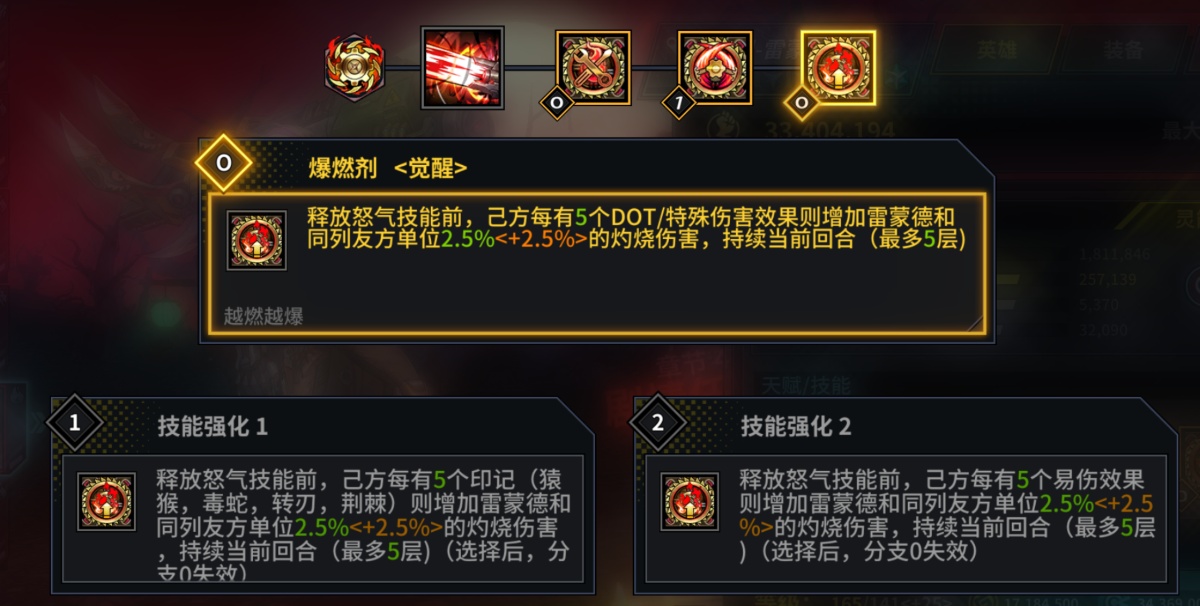Click the 爆燃剂 resize corner at bottom right
The height and width of the screenshot is (606, 1200).
tap(974, 322)
